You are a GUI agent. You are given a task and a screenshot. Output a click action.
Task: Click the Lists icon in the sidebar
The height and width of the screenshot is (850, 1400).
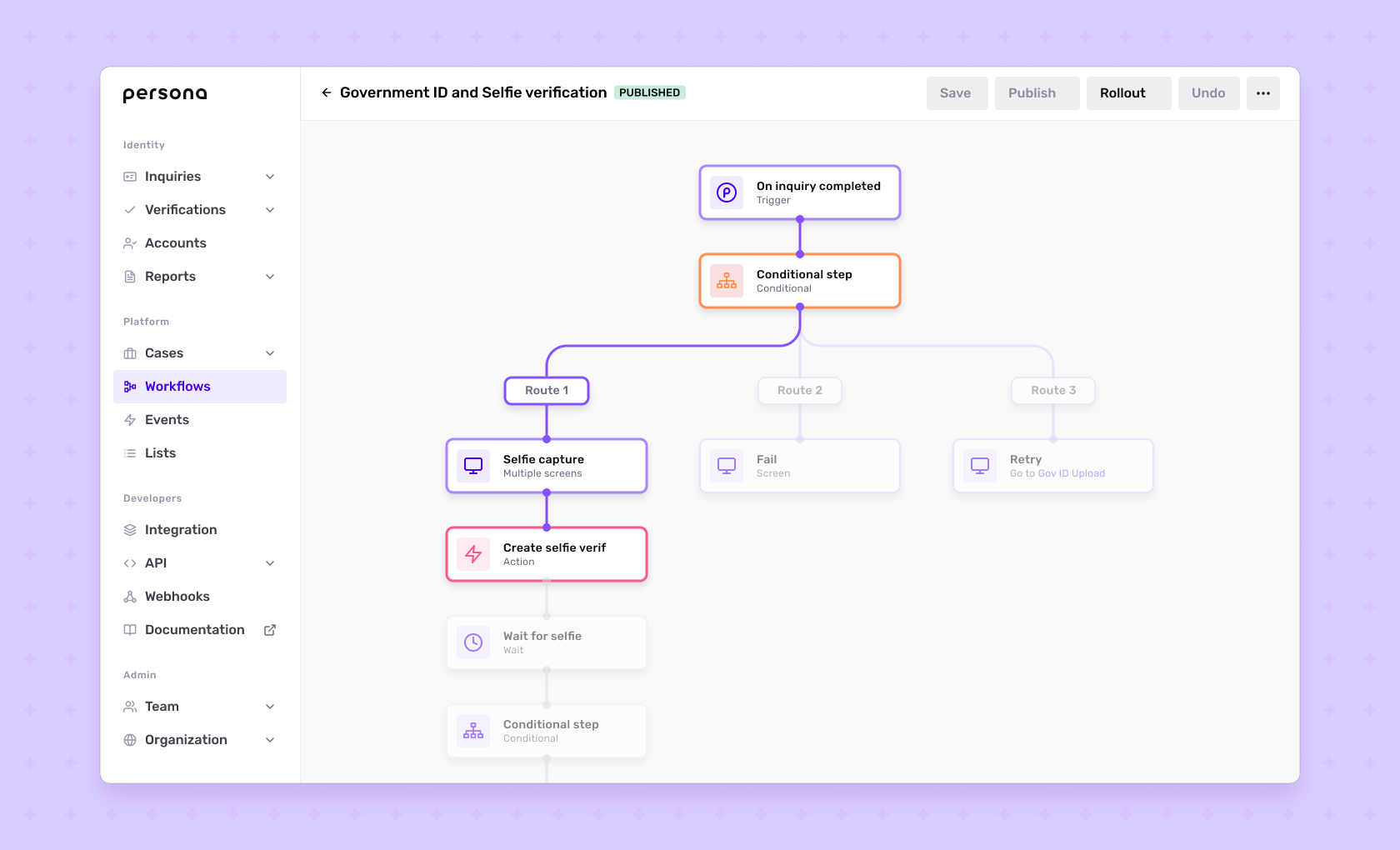tap(130, 452)
